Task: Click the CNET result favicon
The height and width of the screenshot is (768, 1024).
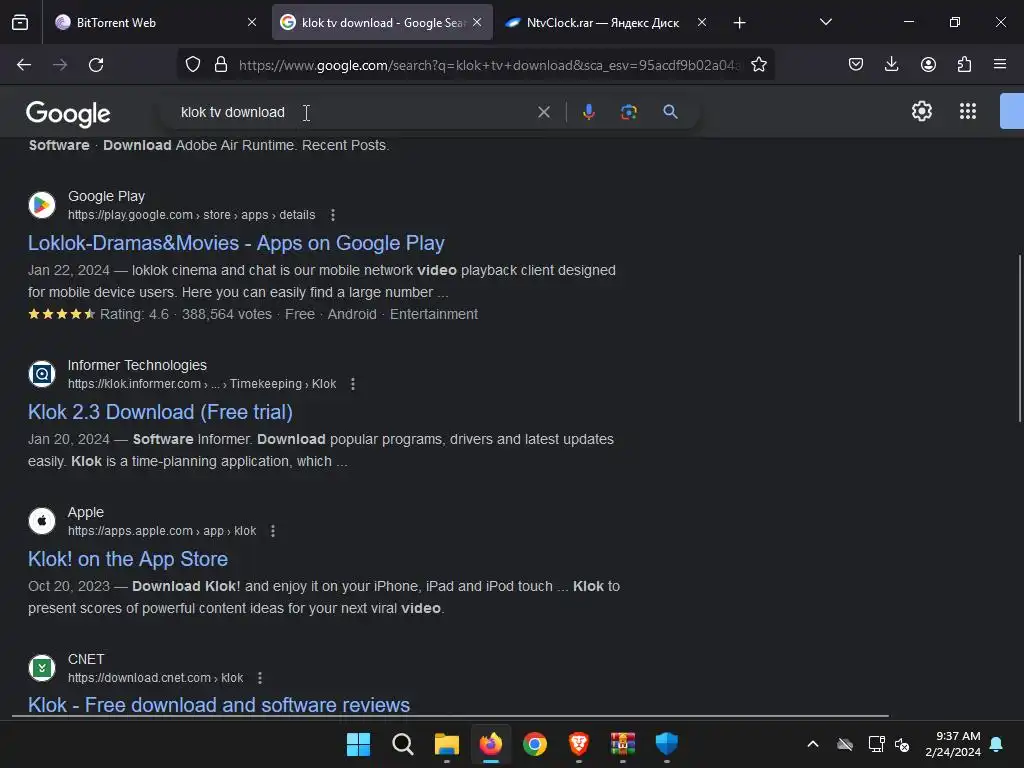Action: (42, 668)
